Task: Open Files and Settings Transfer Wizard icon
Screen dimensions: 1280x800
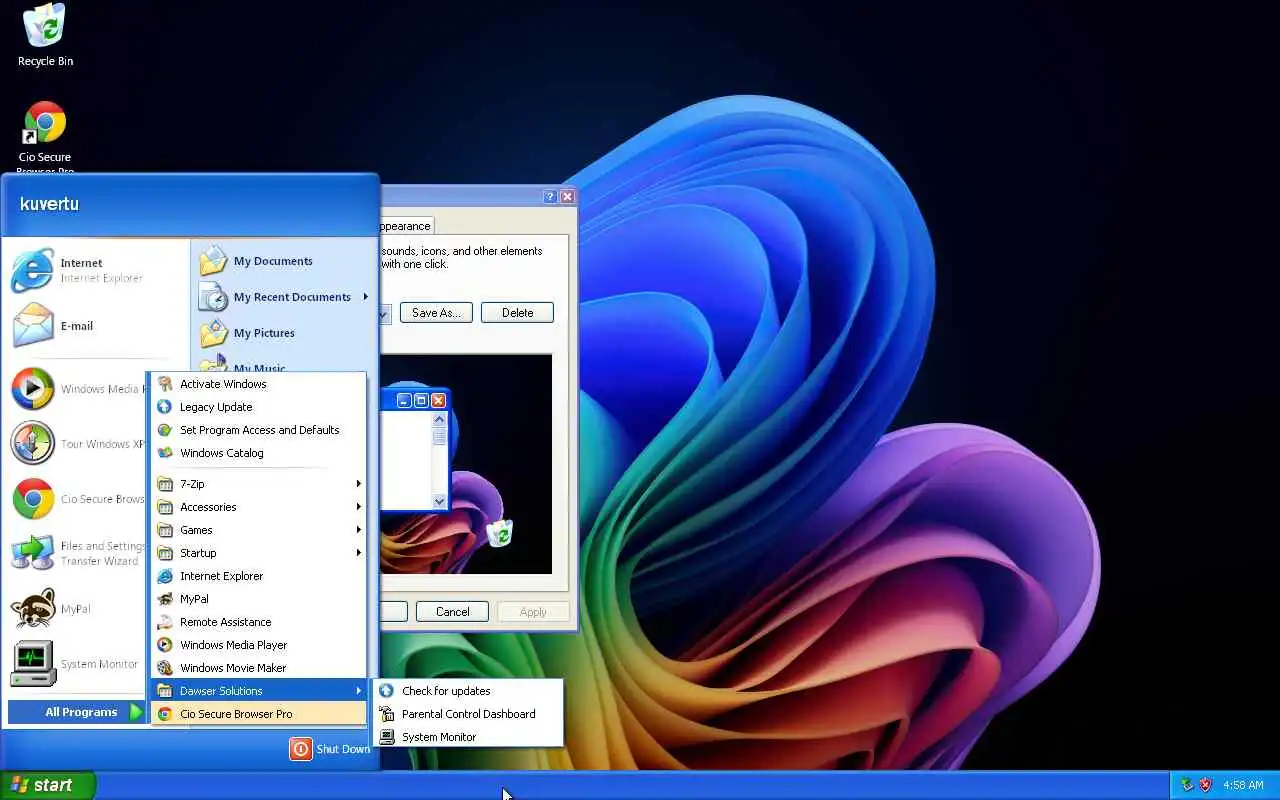Action: point(32,553)
